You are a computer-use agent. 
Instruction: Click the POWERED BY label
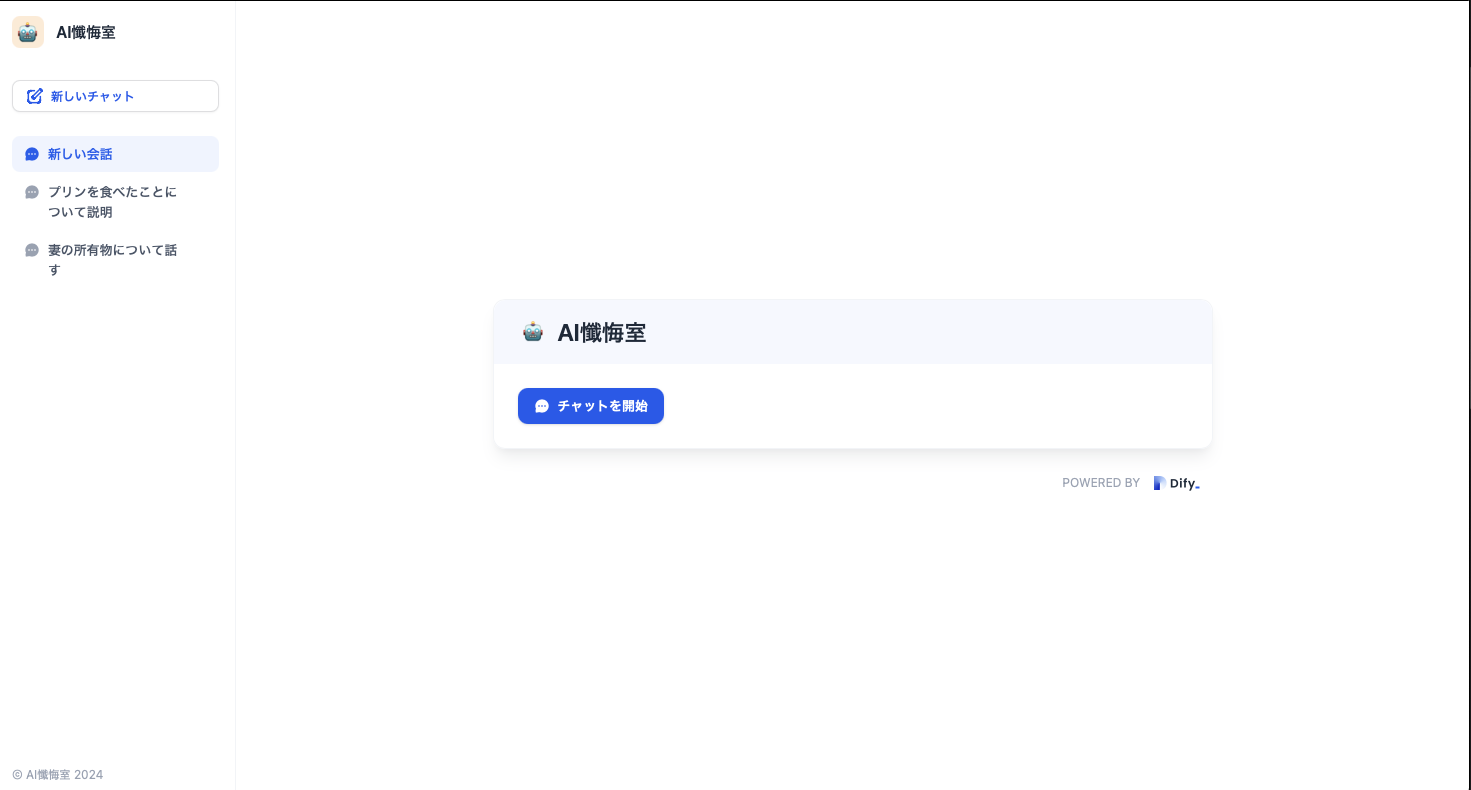pos(1100,482)
